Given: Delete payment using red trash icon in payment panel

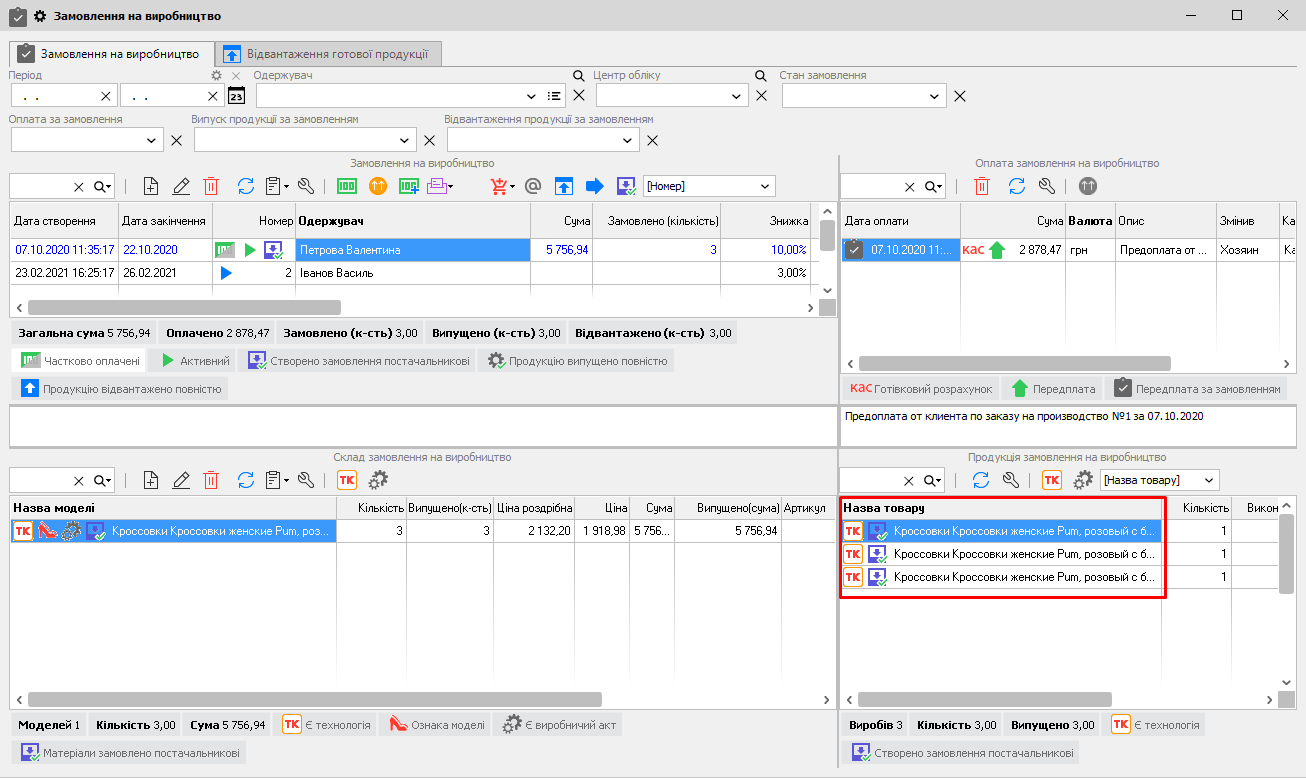Looking at the screenshot, I should click(983, 186).
